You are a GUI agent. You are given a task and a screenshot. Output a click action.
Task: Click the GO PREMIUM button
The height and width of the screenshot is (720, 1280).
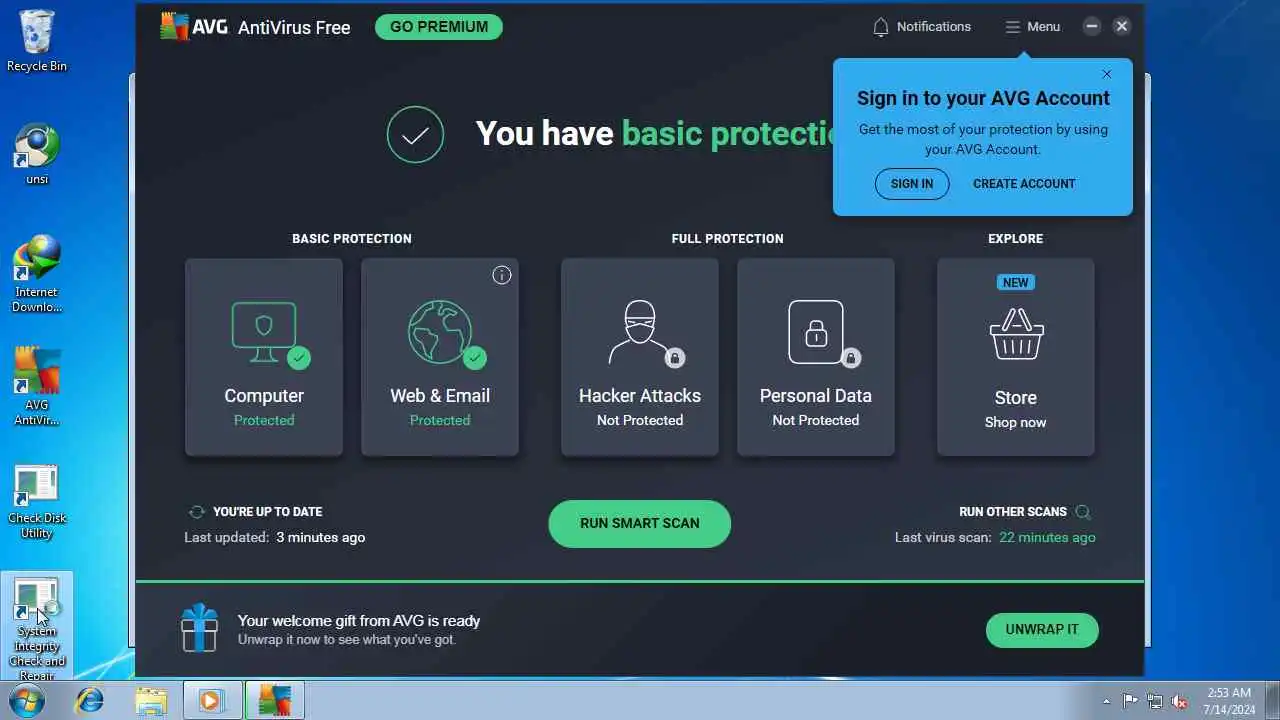[439, 27]
